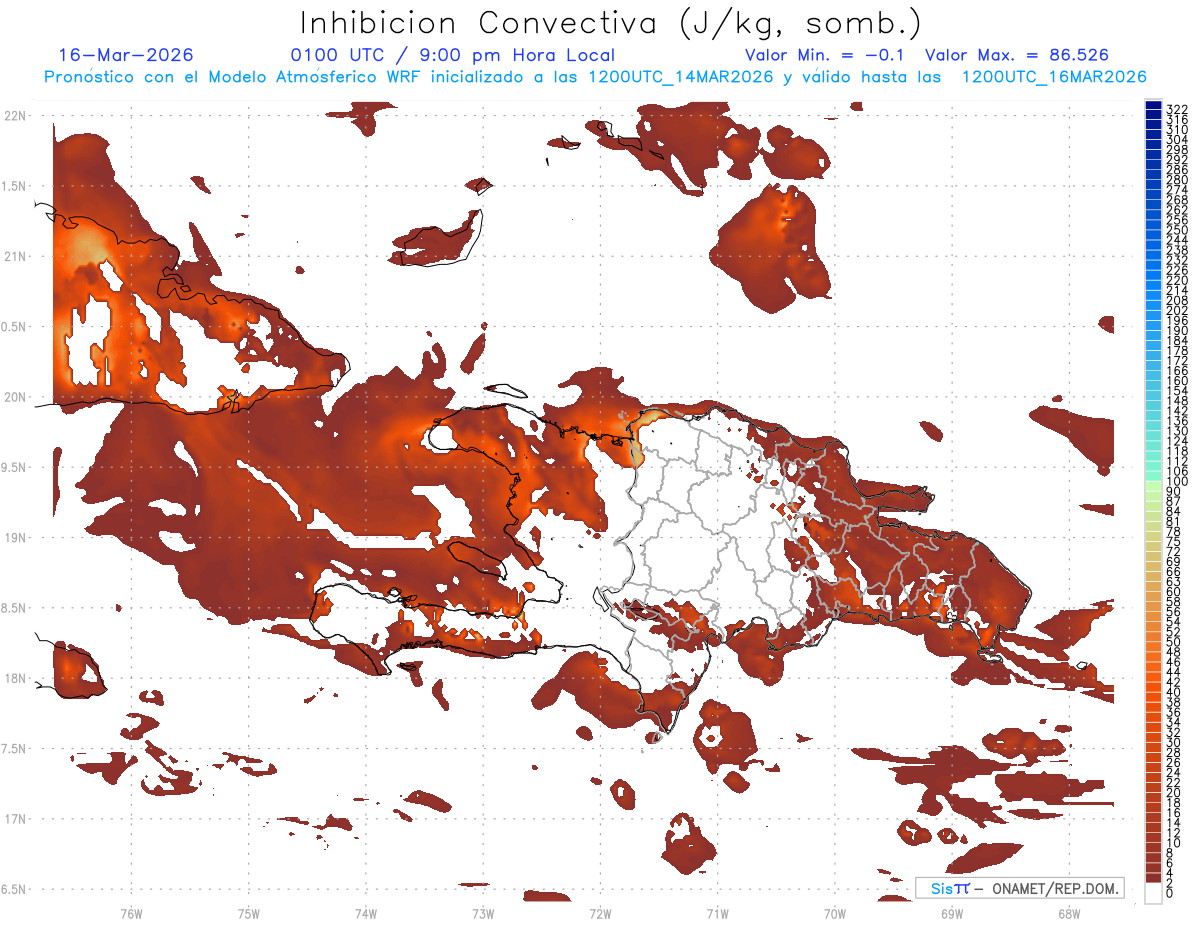Click the '20N' latitude label

(x=15, y=397)
